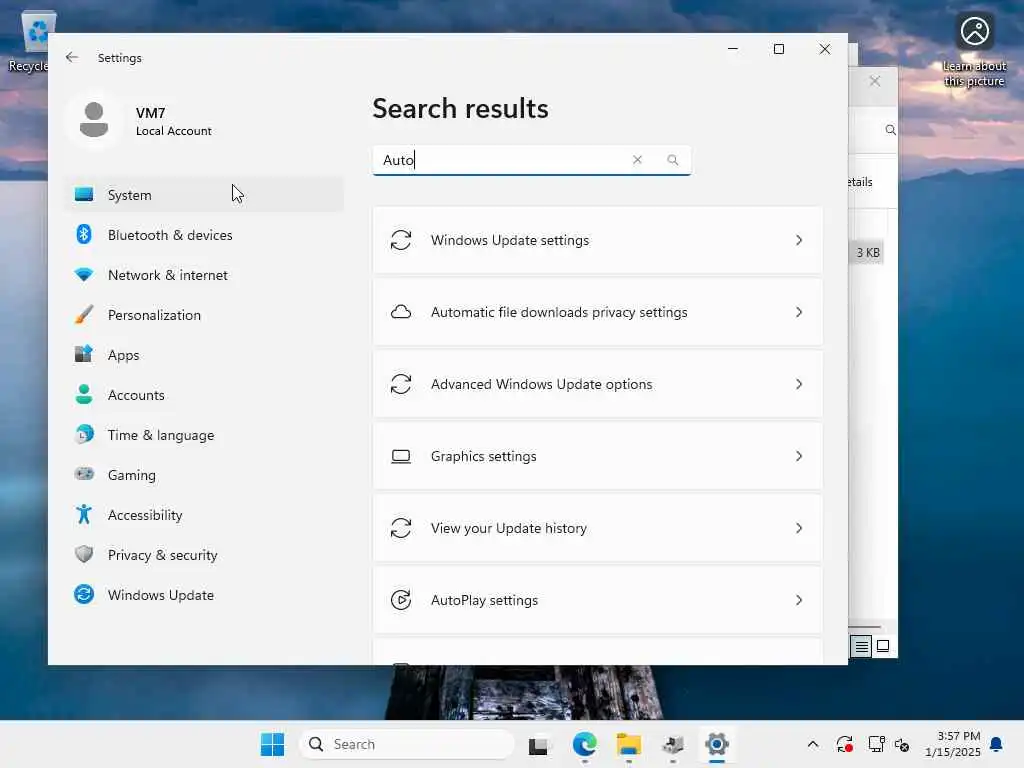Click the Windows Update circular arrows sidebar icon

84,594
